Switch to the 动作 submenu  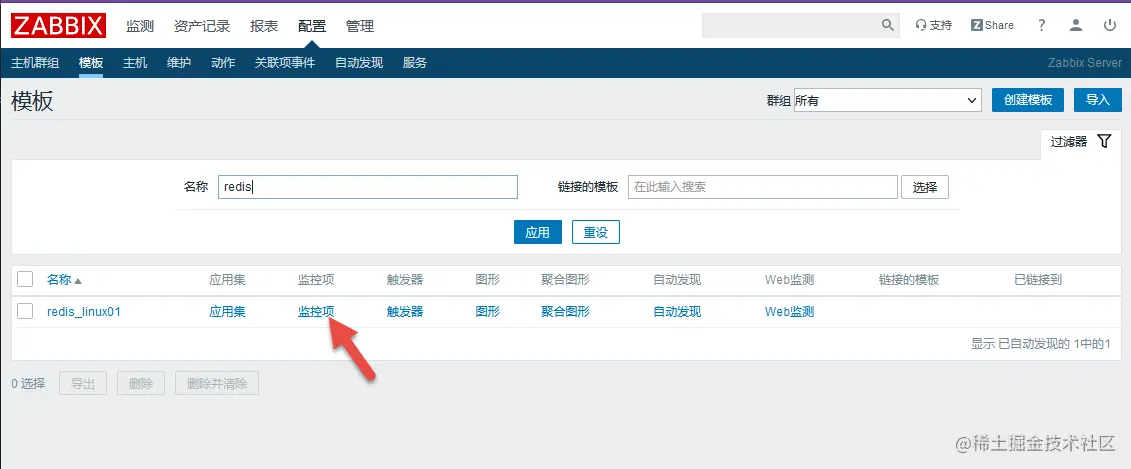tap(223, 63)
